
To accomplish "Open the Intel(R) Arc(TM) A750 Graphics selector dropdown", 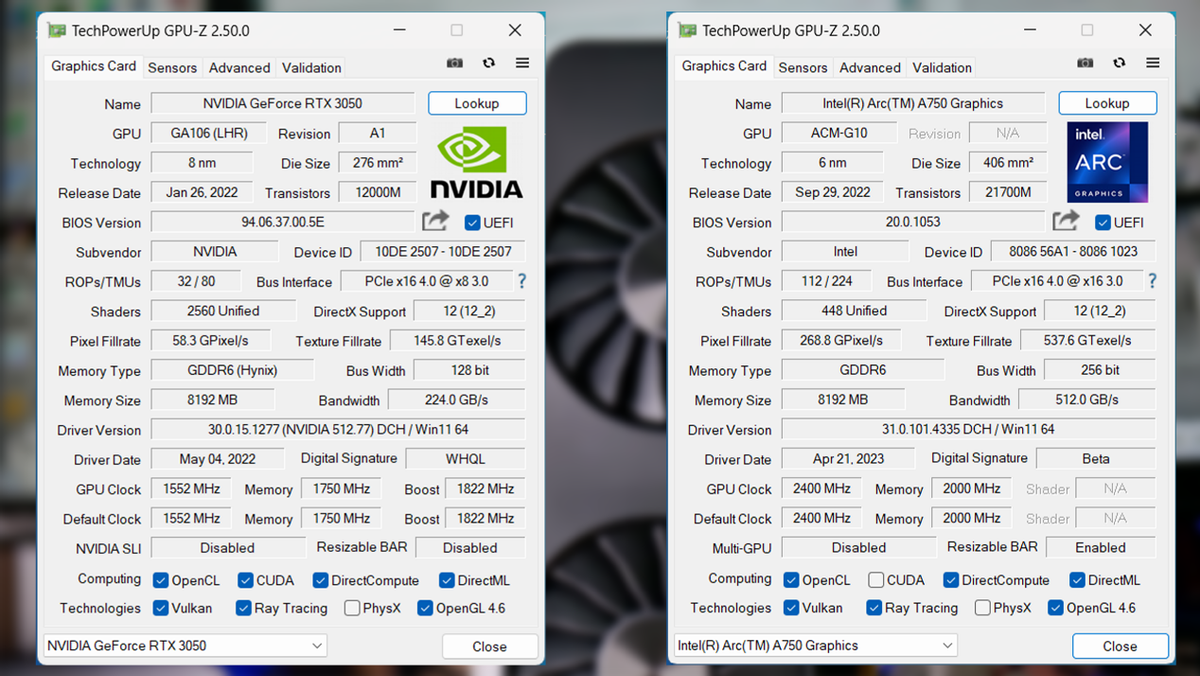I will click(x=815, y=646).
